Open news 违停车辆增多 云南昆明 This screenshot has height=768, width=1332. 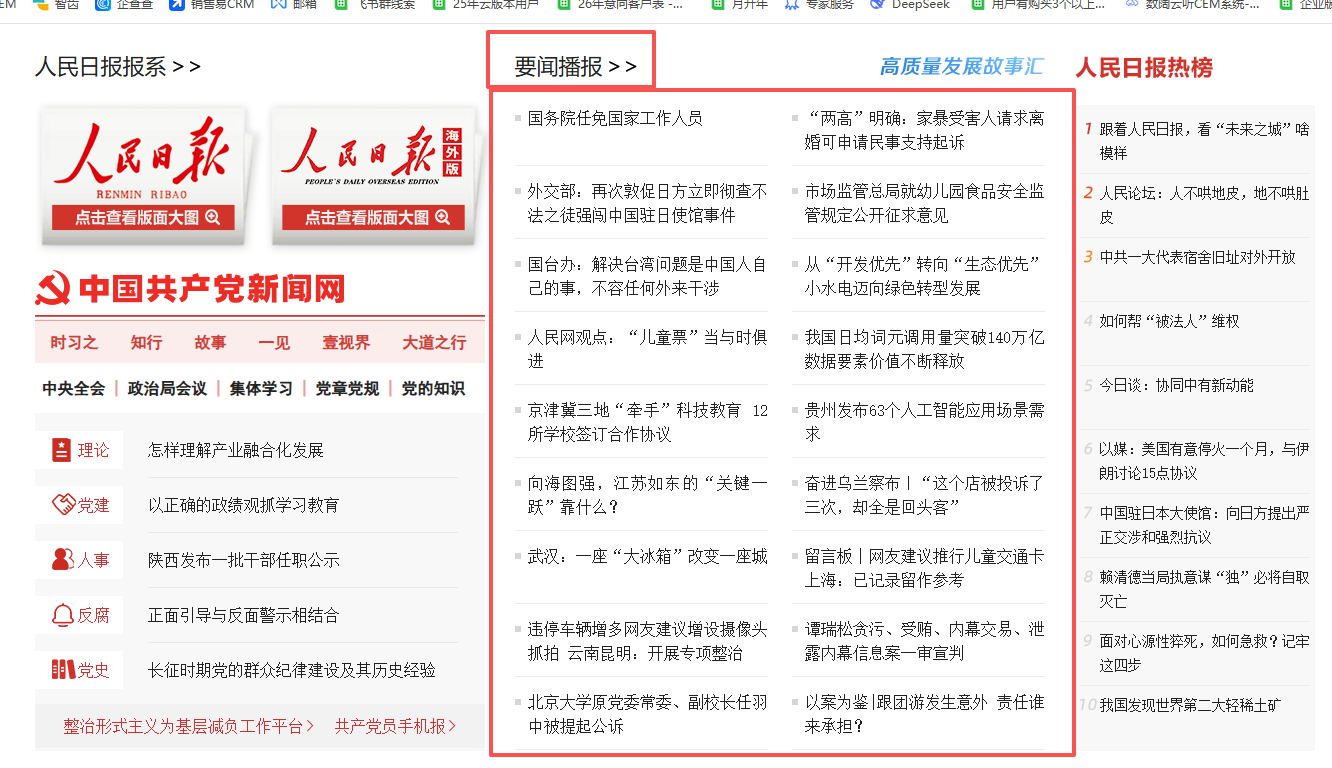pos(647,641)
